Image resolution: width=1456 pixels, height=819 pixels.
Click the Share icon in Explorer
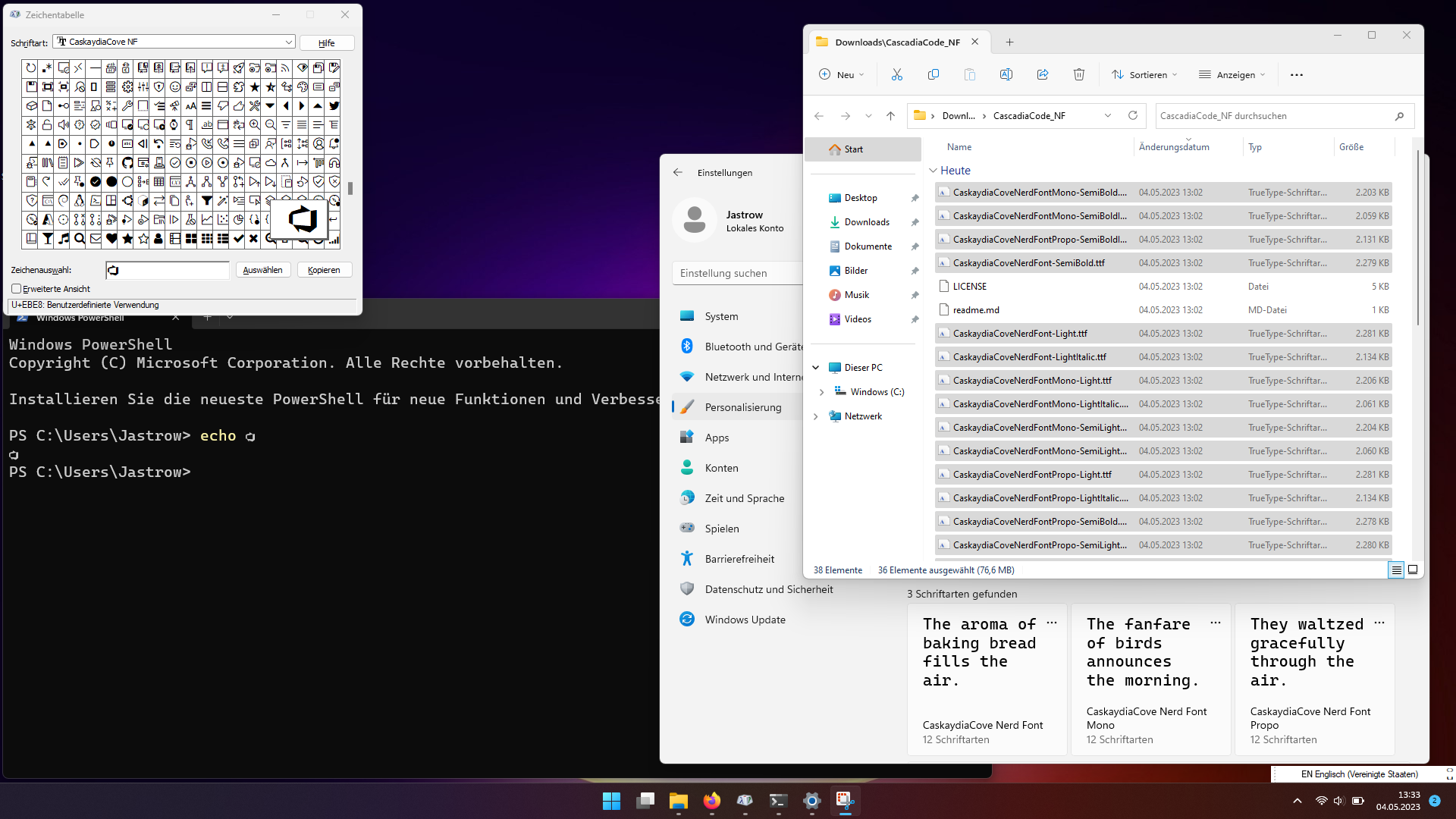point(1043,74)
